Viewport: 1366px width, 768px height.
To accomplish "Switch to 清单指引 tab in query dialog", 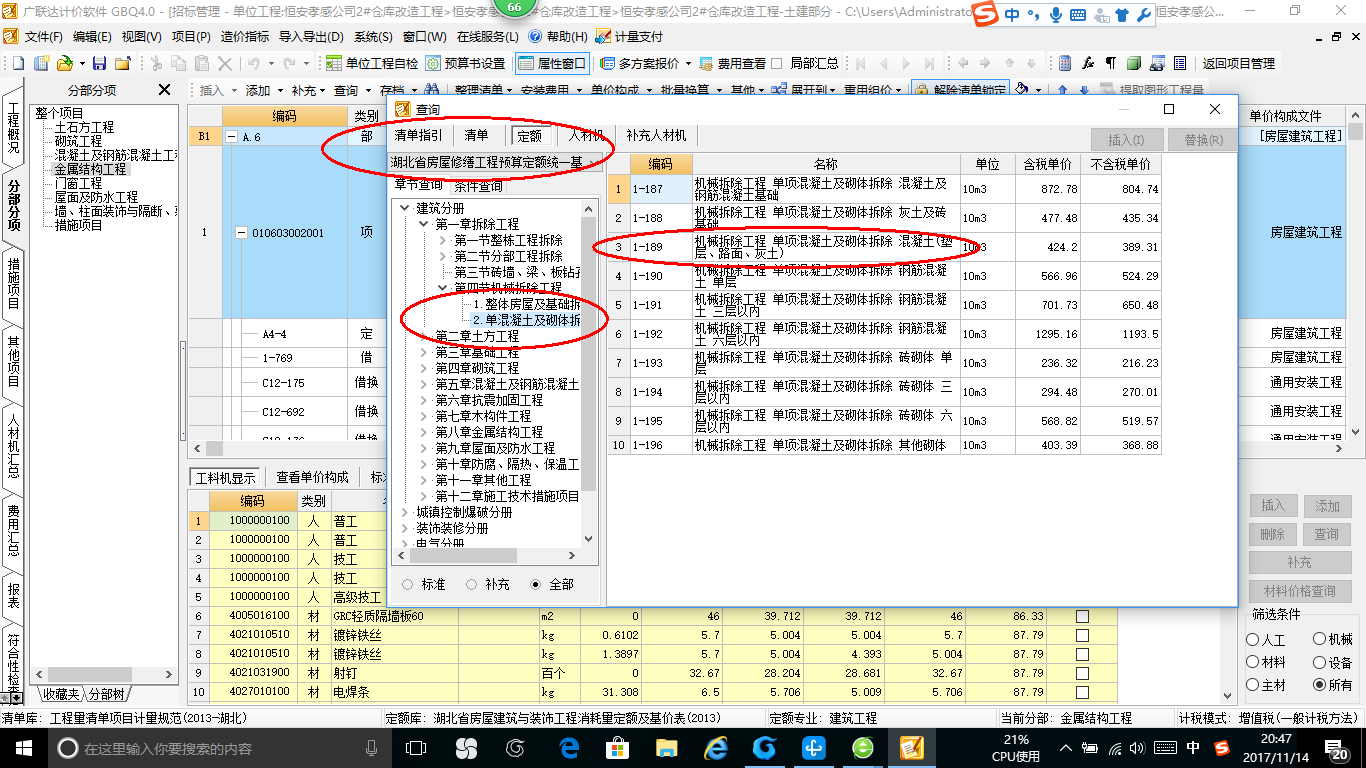I will (x=418, y=135).
